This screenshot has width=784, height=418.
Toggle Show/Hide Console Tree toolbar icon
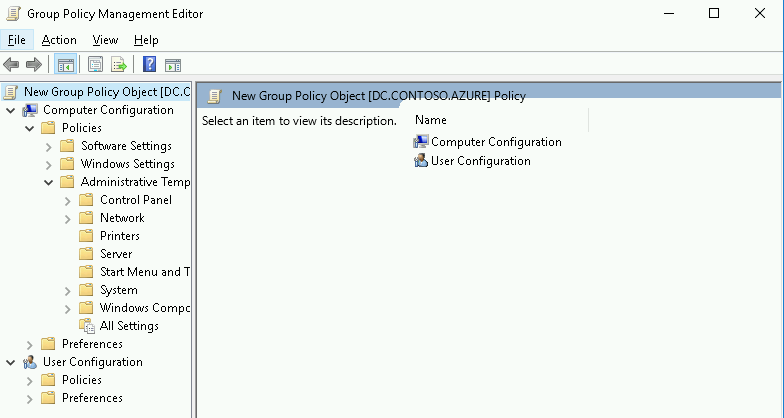(x=66, y=64)
